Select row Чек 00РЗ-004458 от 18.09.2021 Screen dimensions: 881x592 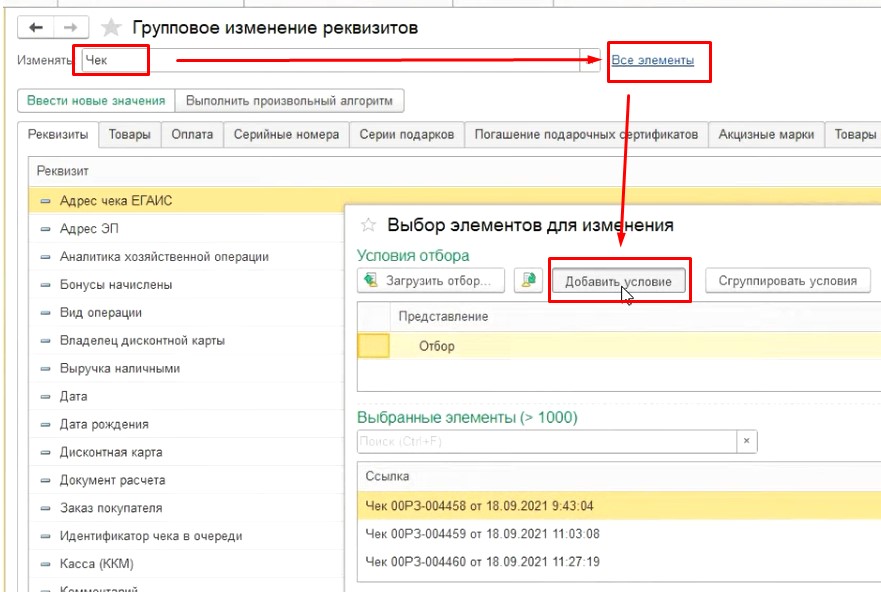tap(619, 506)
